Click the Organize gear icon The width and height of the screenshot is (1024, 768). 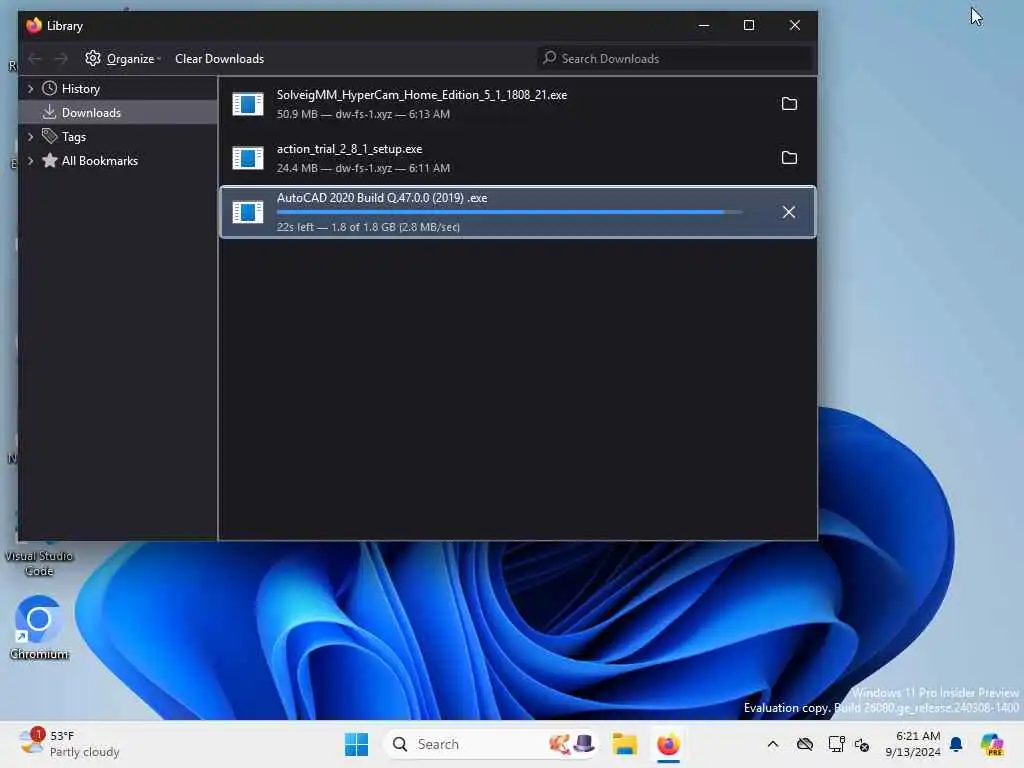pos(93,58)
